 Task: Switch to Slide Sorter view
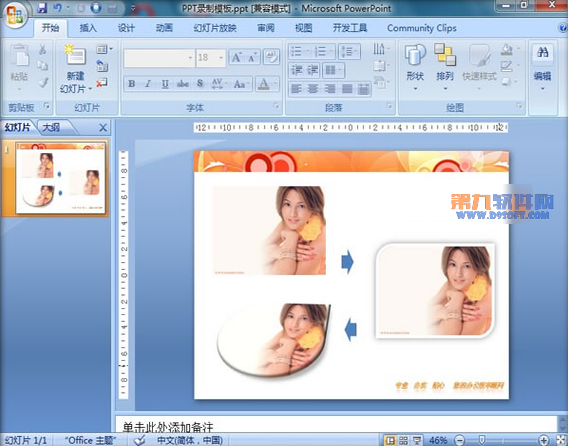point(404,441)
